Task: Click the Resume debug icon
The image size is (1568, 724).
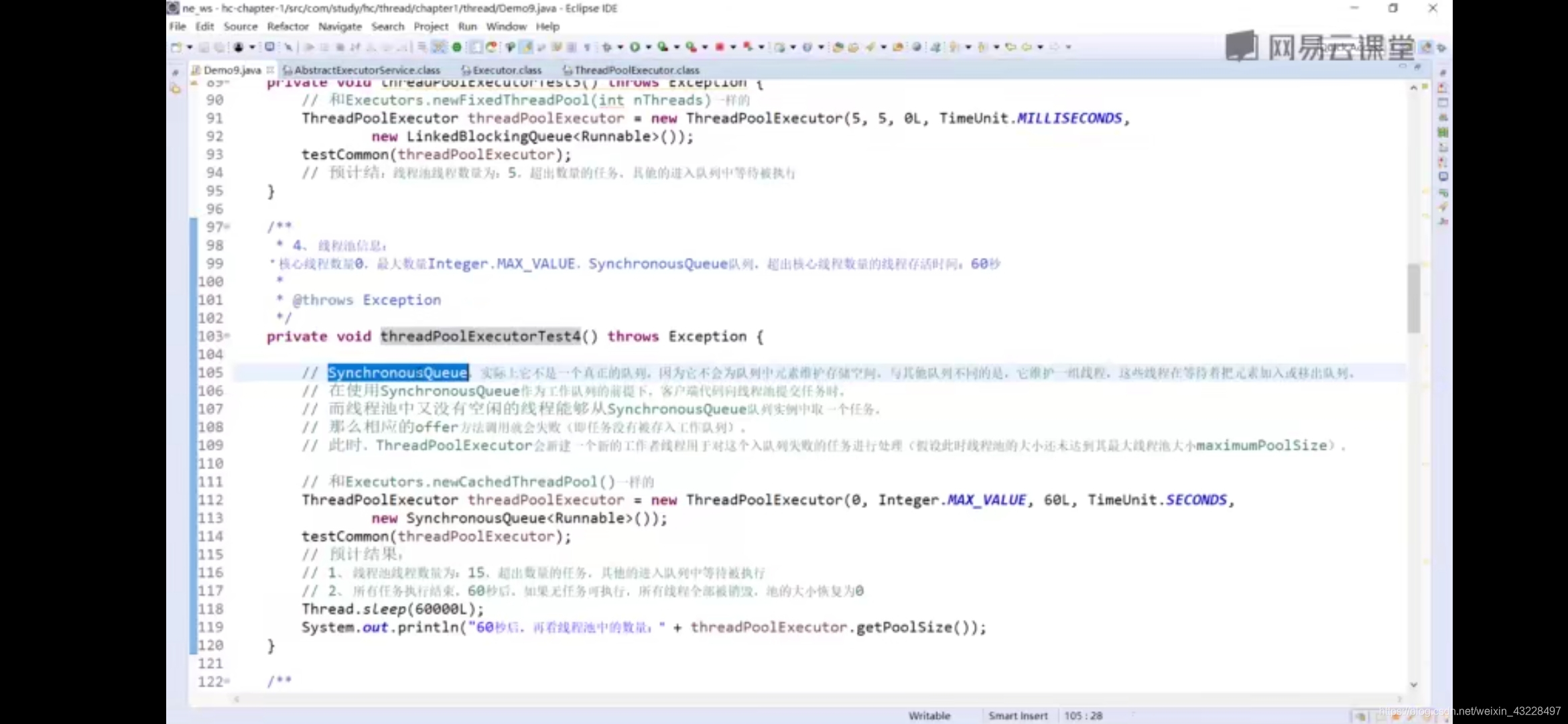Action: pos(309,47)
